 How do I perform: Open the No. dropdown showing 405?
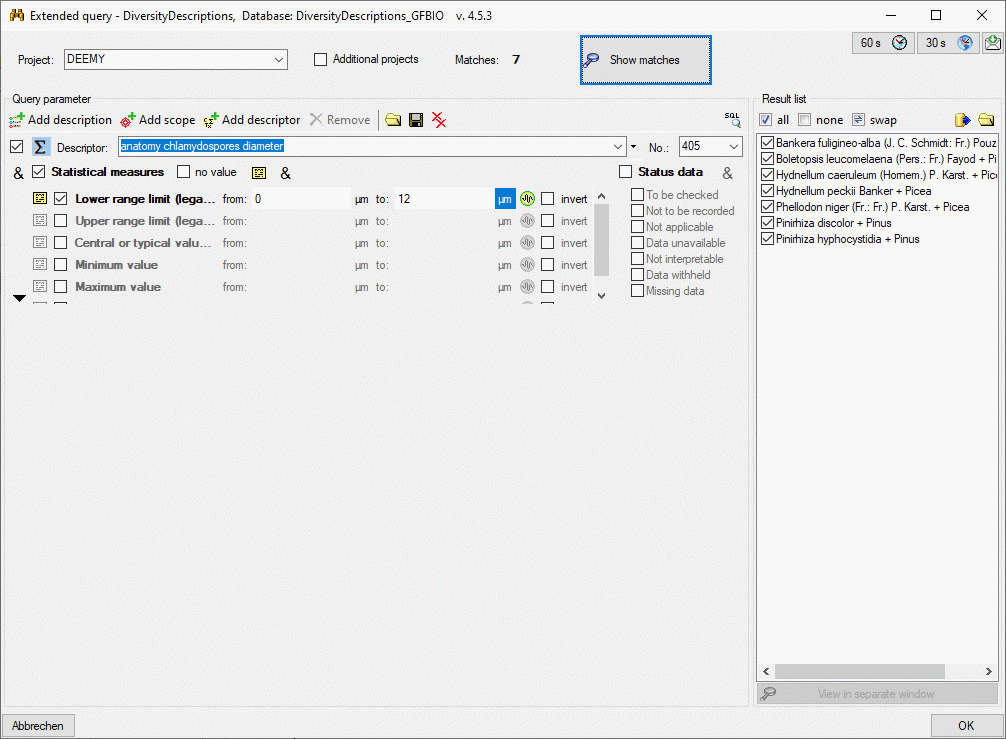tap(734, 147)
